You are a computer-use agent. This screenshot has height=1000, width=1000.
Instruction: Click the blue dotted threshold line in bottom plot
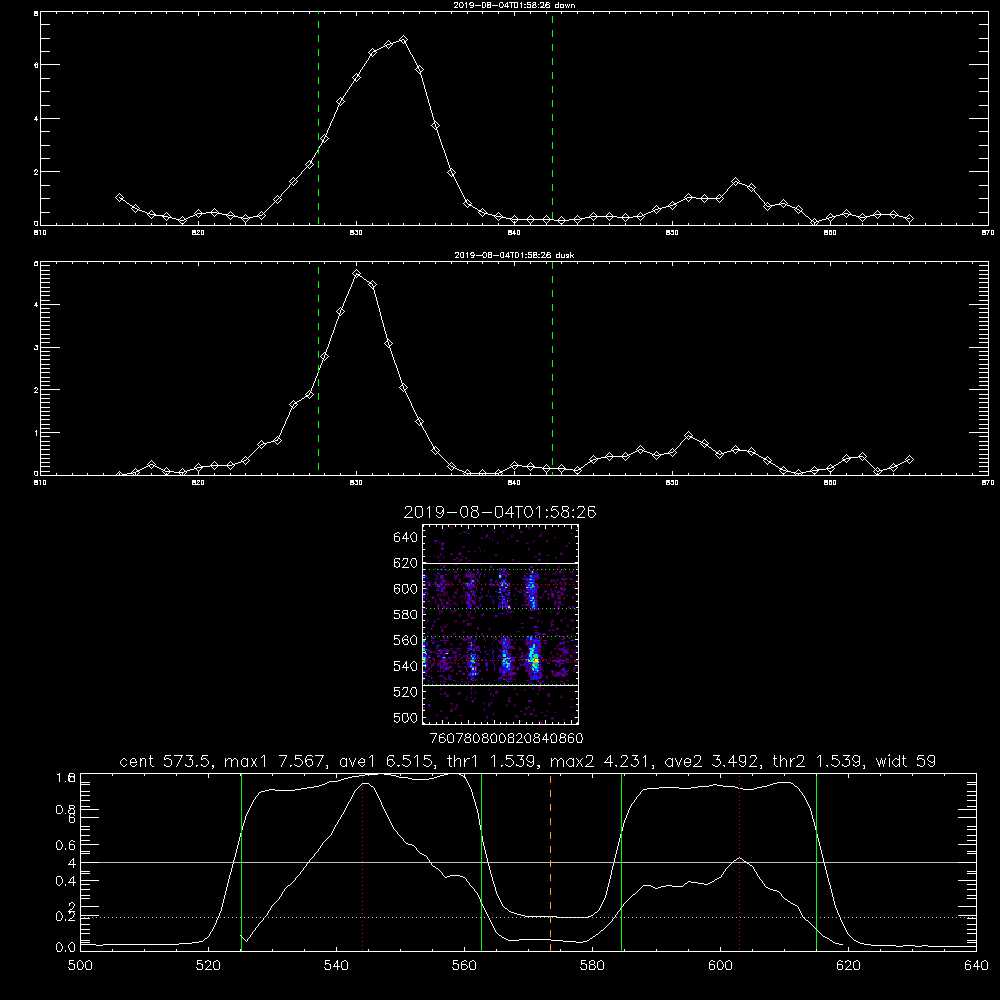(x=528, y=917)
